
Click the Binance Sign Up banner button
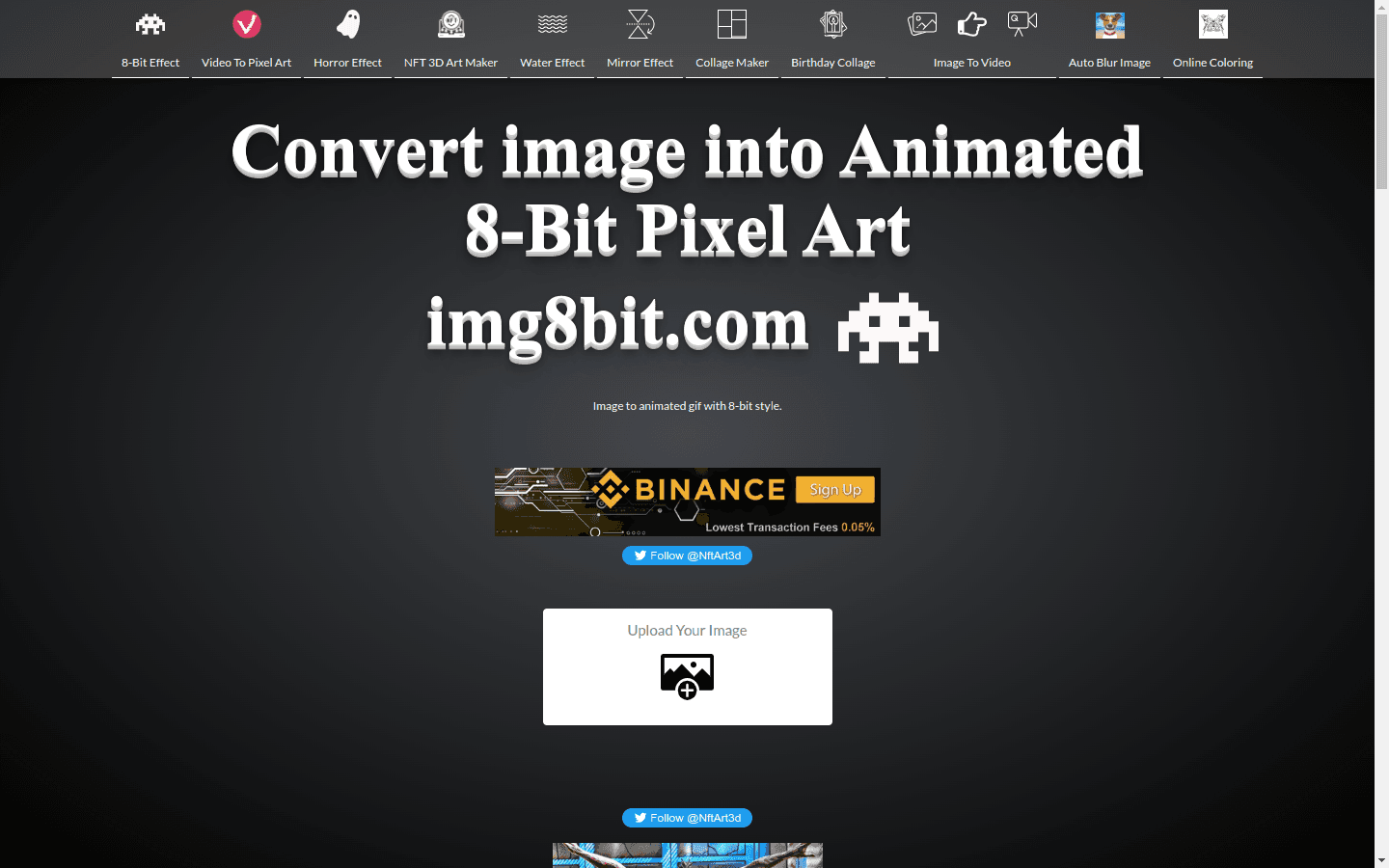834,489
